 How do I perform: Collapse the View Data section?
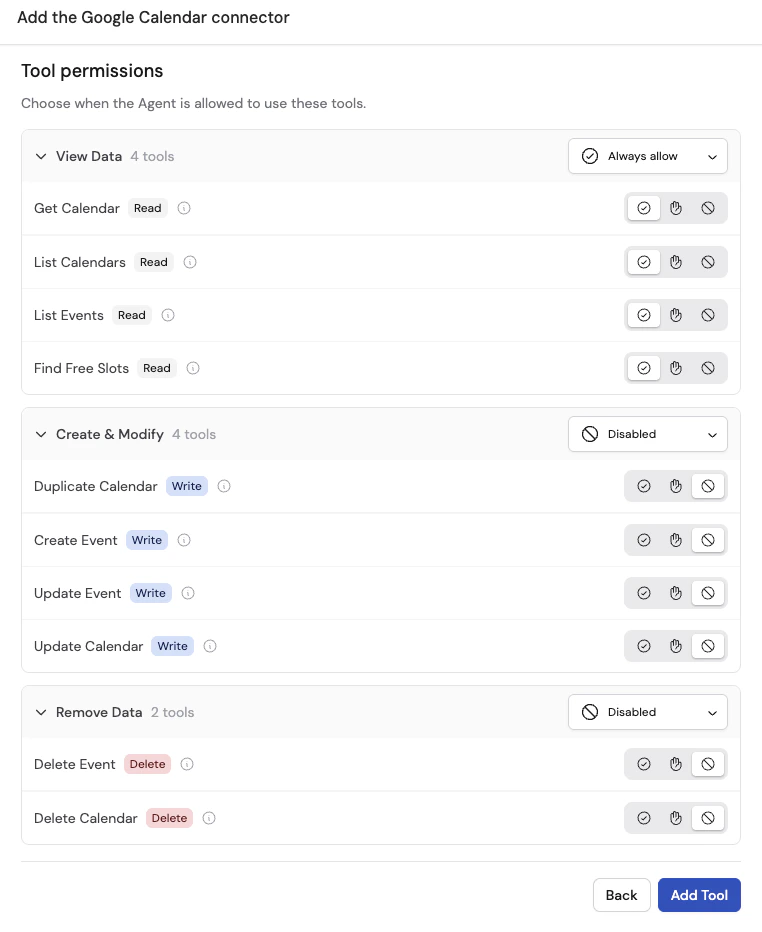[41, 156]
